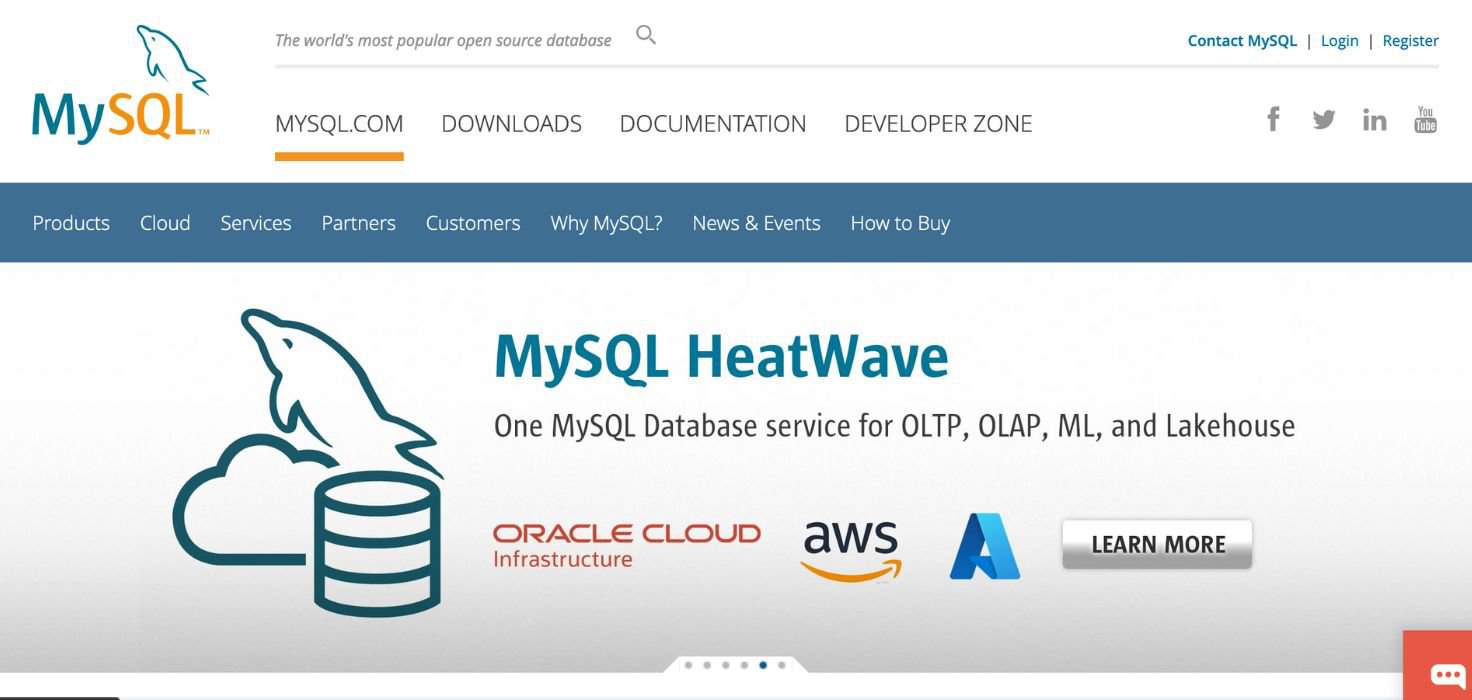Open the DOCUMENTATION tab
The width and height of the screenshot is (1472, 700).
point(713,123)
